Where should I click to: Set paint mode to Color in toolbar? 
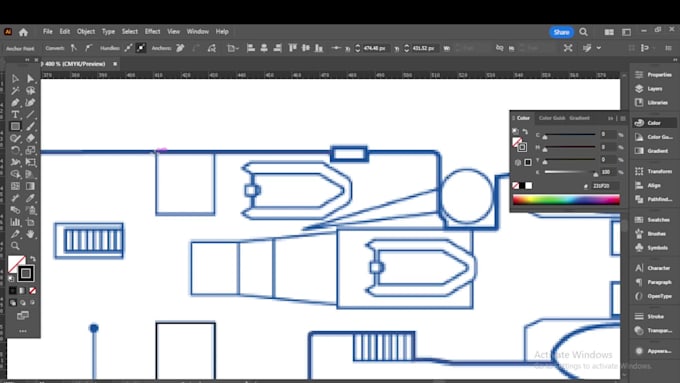click(13, 291)
